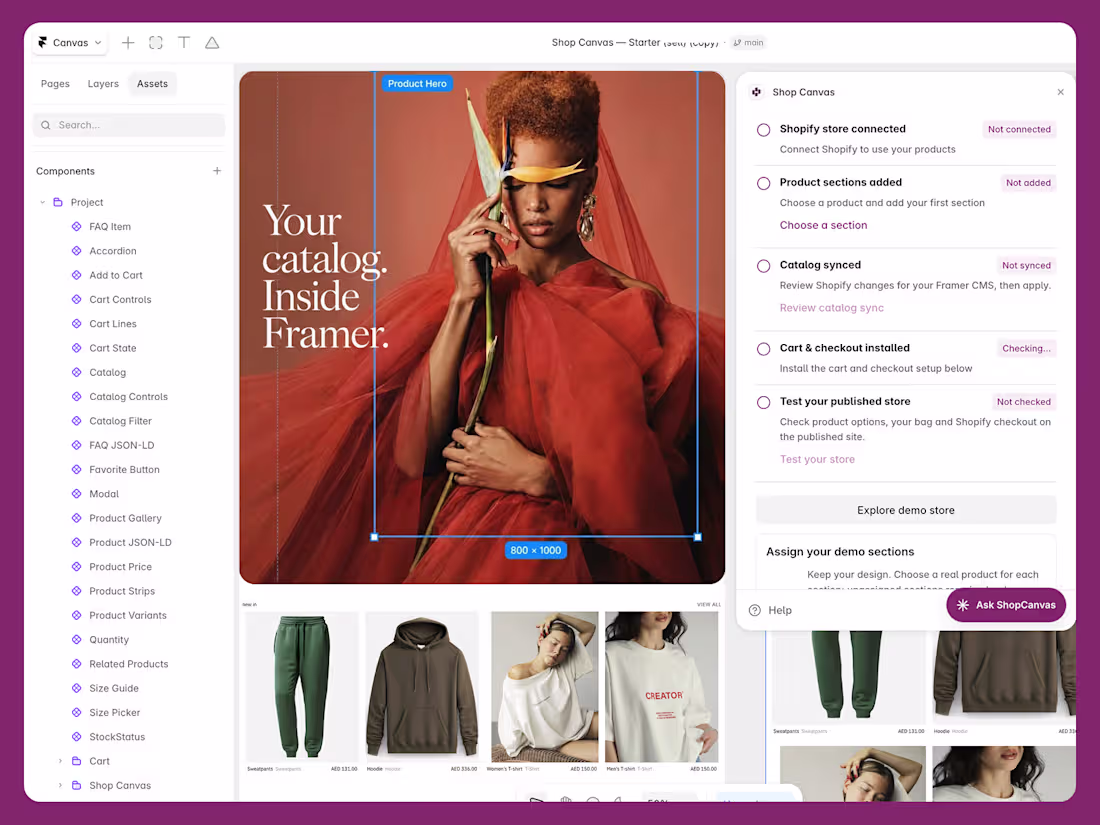The height and width of the screenshot is (825, 1100).
Task: Click the main branch badge
Action: click(749, 43)
